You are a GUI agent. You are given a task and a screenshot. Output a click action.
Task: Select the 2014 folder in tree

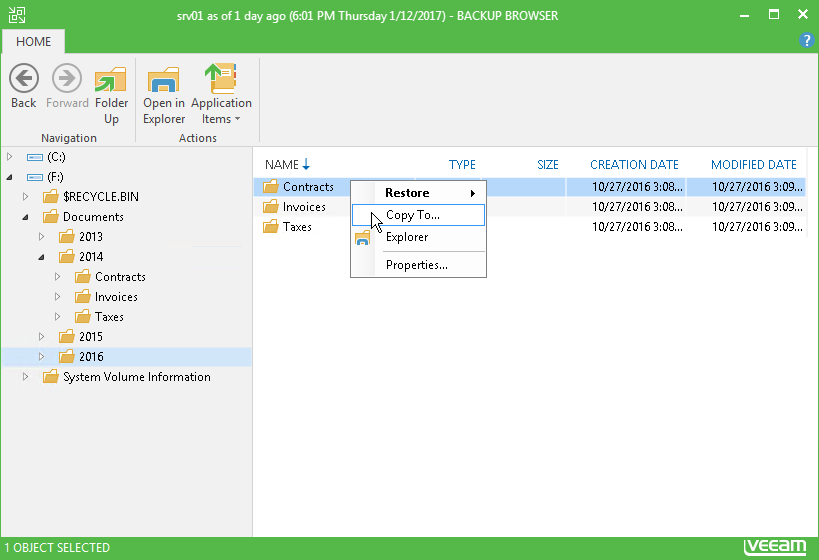pyautogui.click(x=91, y=257)
